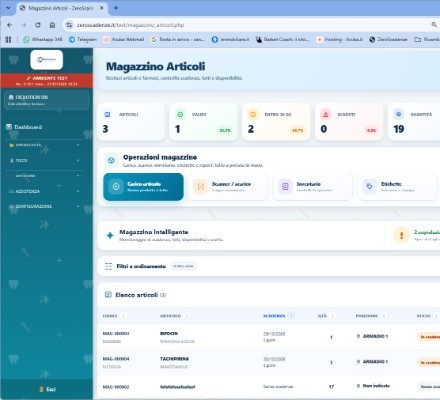Expand the sidebar section above ASSISTENZA
The image size is (440, 400).
(x=45, y=176)
